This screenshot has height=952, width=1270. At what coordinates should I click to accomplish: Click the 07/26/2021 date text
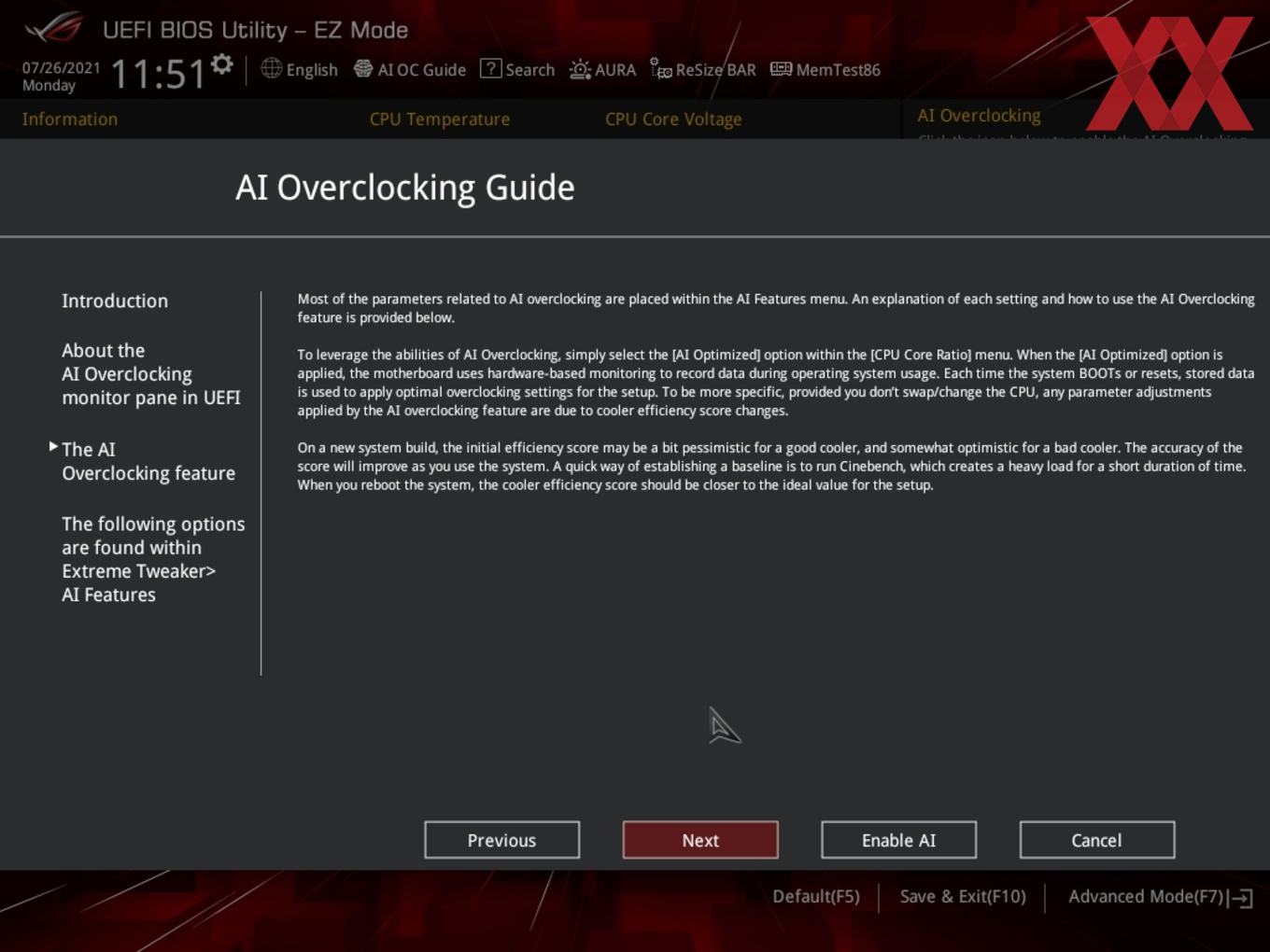coord(61,68)
